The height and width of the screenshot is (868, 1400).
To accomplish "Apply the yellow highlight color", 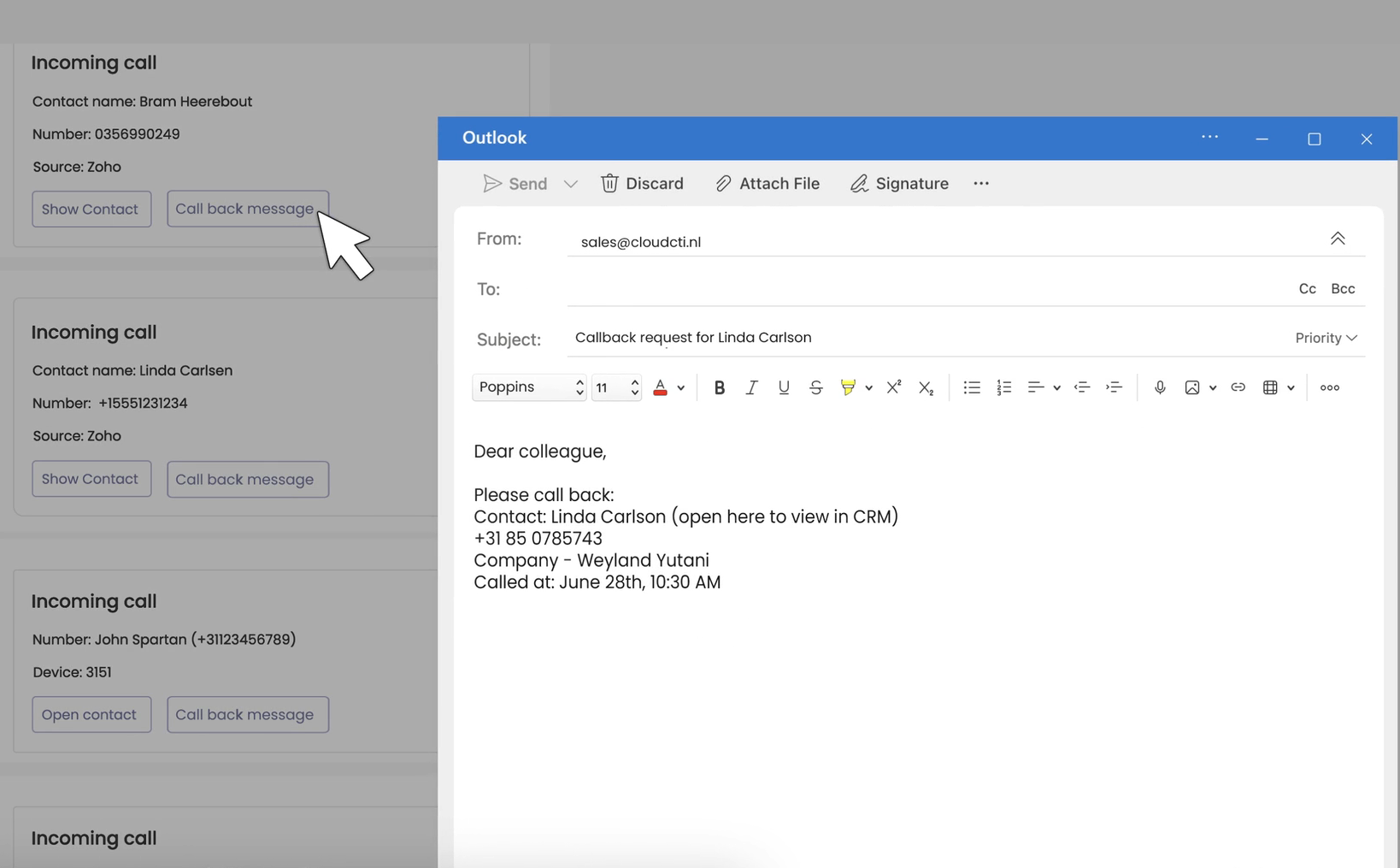I will click(x=848, y=387).
